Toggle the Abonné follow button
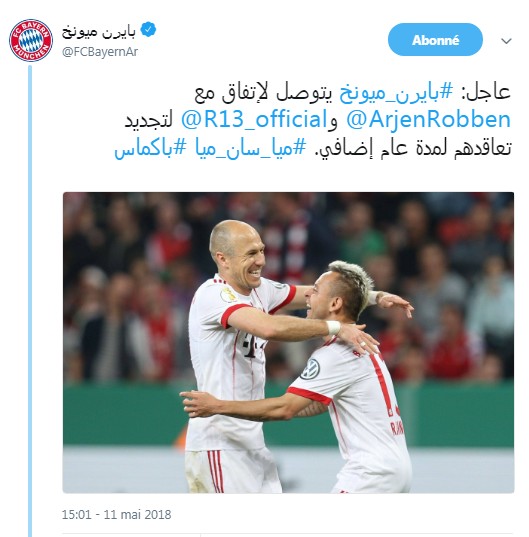529x537 pixels. click(435, 40)
